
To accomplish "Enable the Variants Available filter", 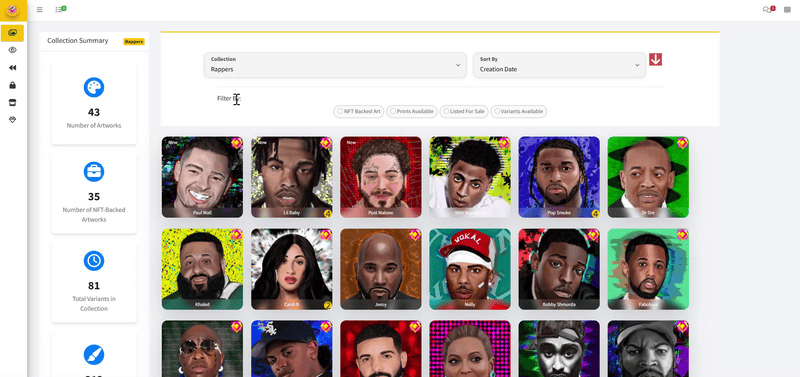I will point(519,111).
